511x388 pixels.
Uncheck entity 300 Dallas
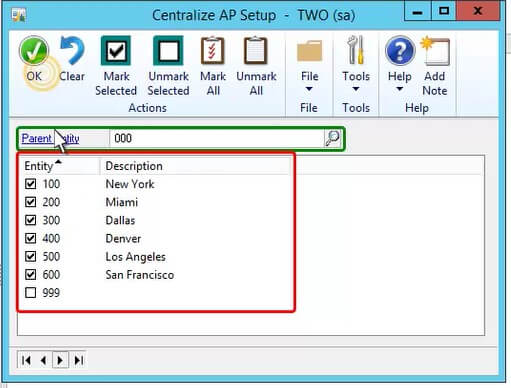[x=31, y=220]
